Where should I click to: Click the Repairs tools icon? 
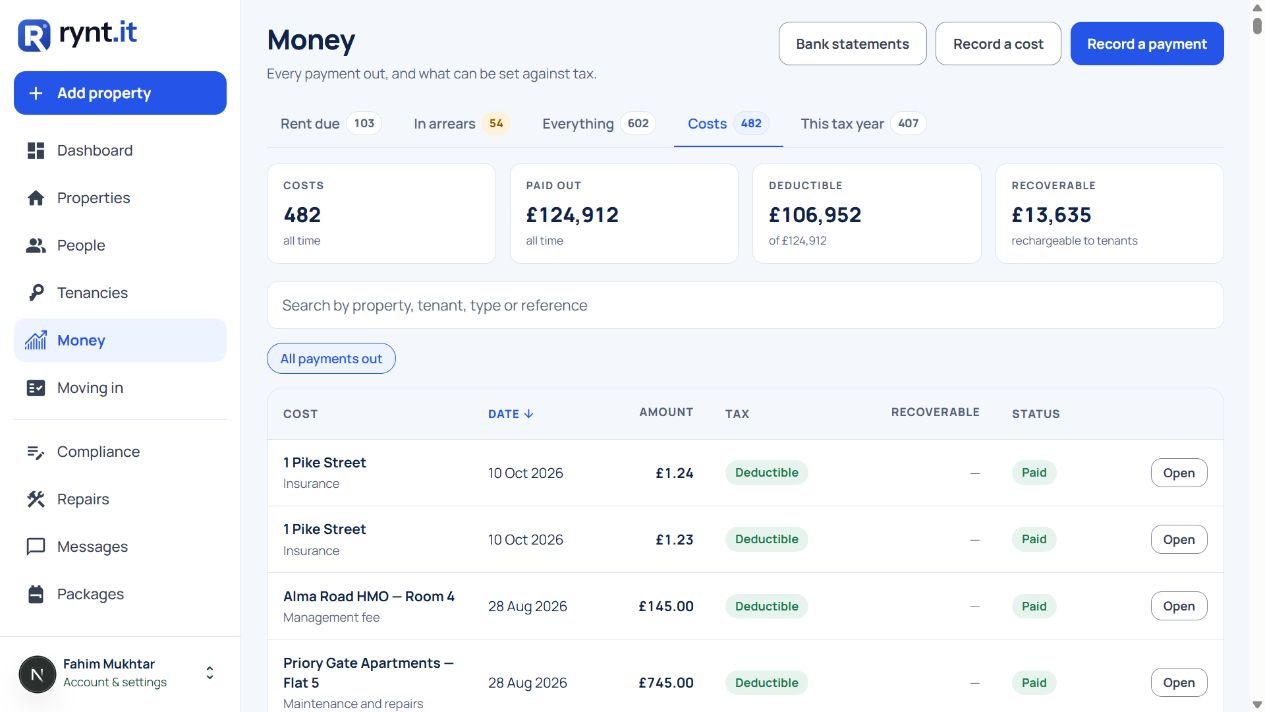36,499
